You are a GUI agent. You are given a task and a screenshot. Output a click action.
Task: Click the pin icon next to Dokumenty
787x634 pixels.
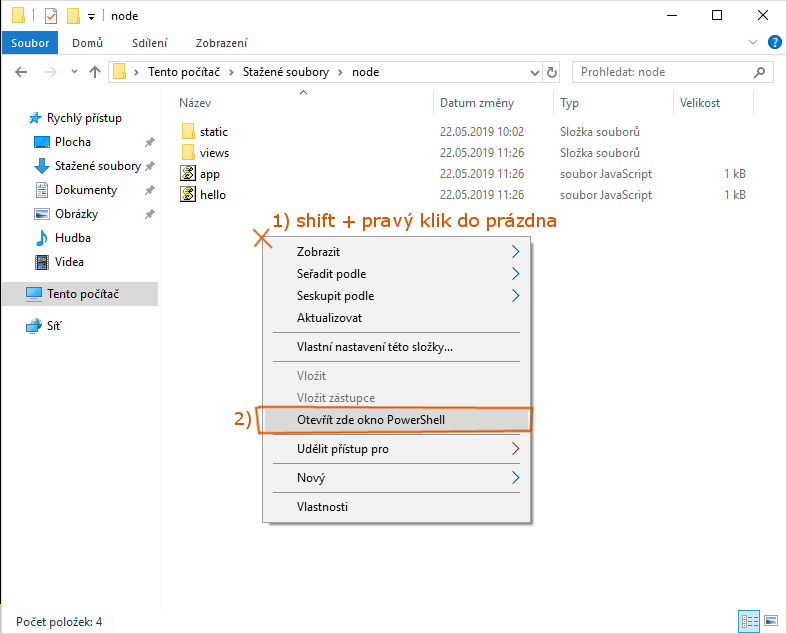[x=150, y=190]
